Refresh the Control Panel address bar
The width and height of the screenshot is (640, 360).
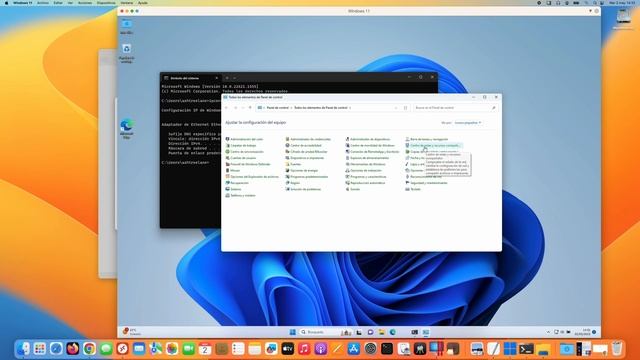[x=405, y=108]
